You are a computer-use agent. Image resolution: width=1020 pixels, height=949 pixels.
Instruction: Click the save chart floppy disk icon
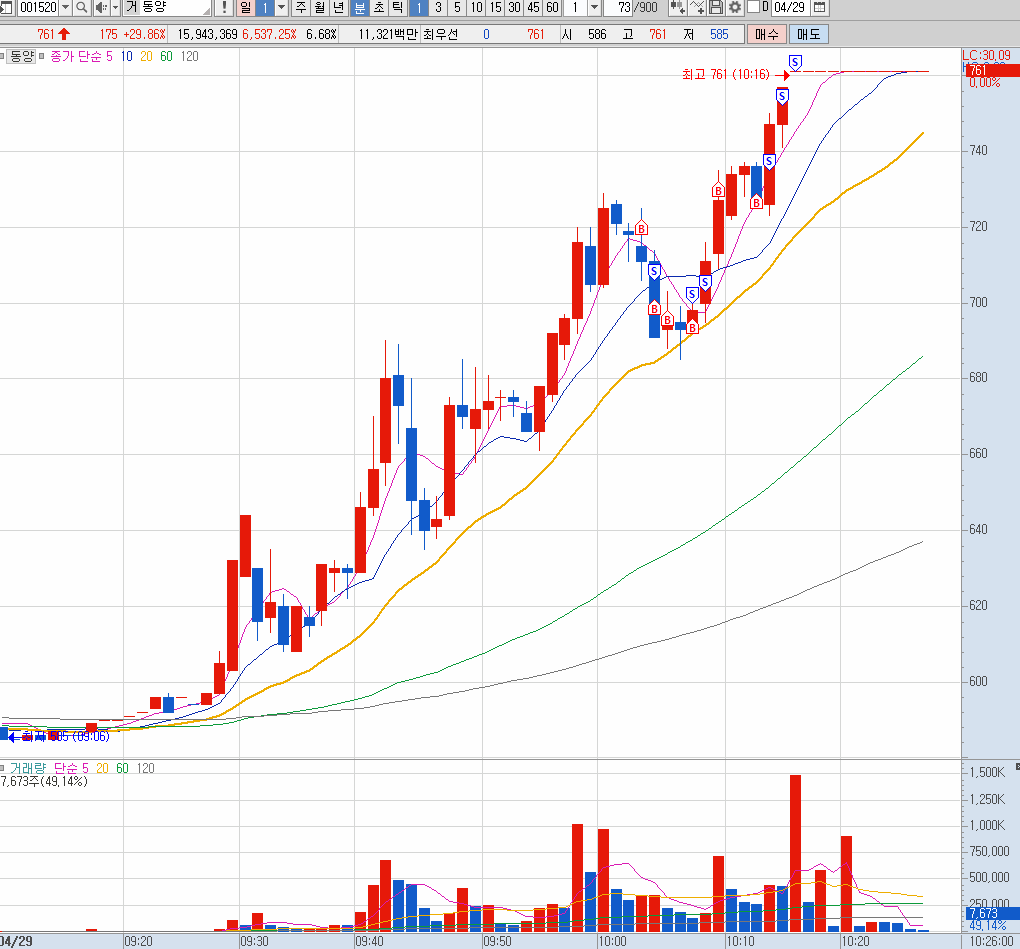coord(716,8)
